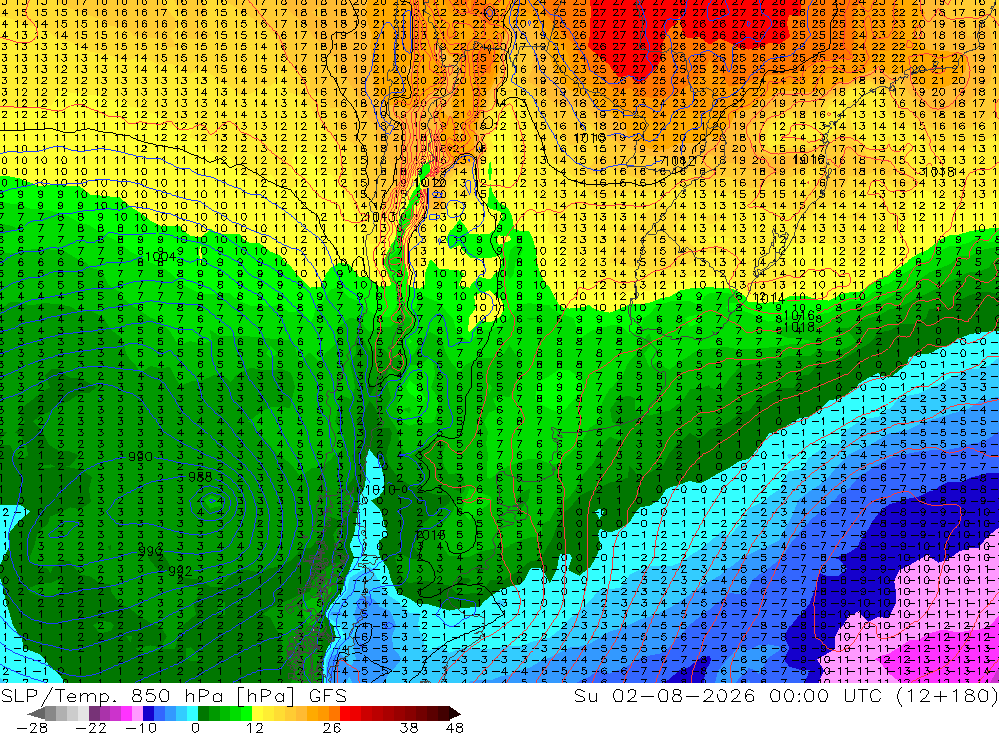The width and height of the screenshot is (1000, 733).
Task: Click the map title "SLP/Temp. 850 hPa [hPa] GFS"
Action: point(173,696)
